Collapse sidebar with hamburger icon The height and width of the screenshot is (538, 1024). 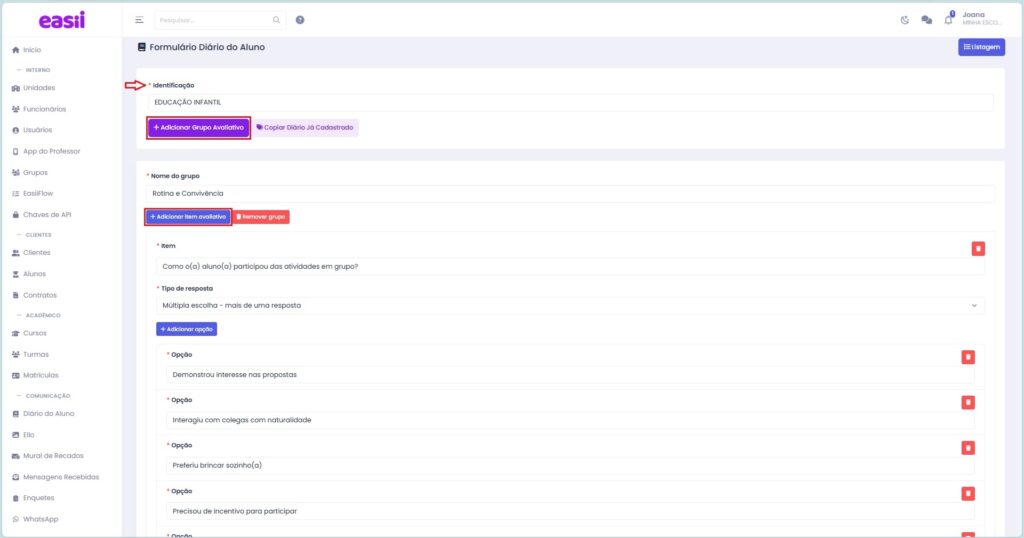click(139, 20)
